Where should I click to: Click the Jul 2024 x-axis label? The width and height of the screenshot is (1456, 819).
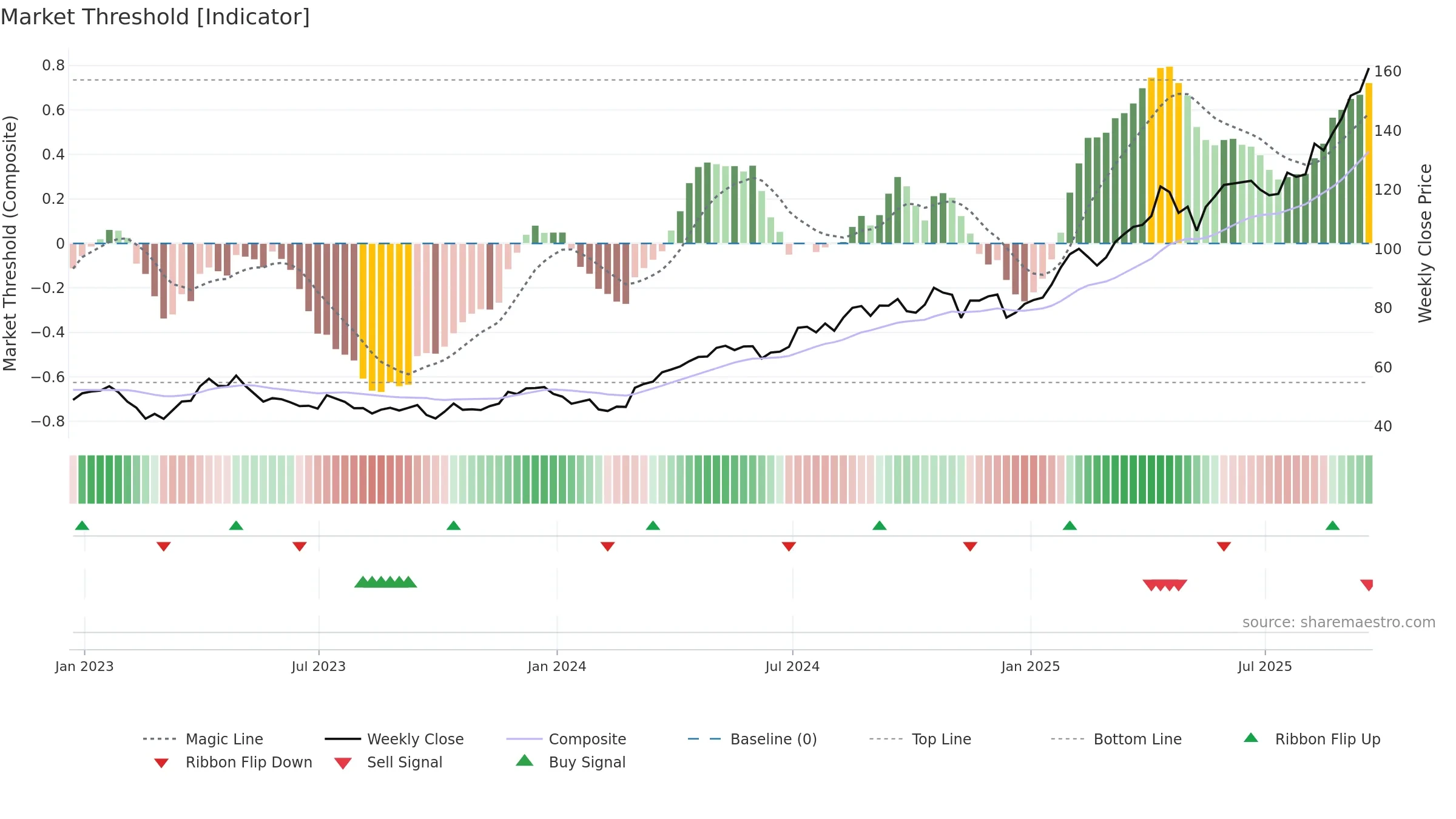click(792, 666)
